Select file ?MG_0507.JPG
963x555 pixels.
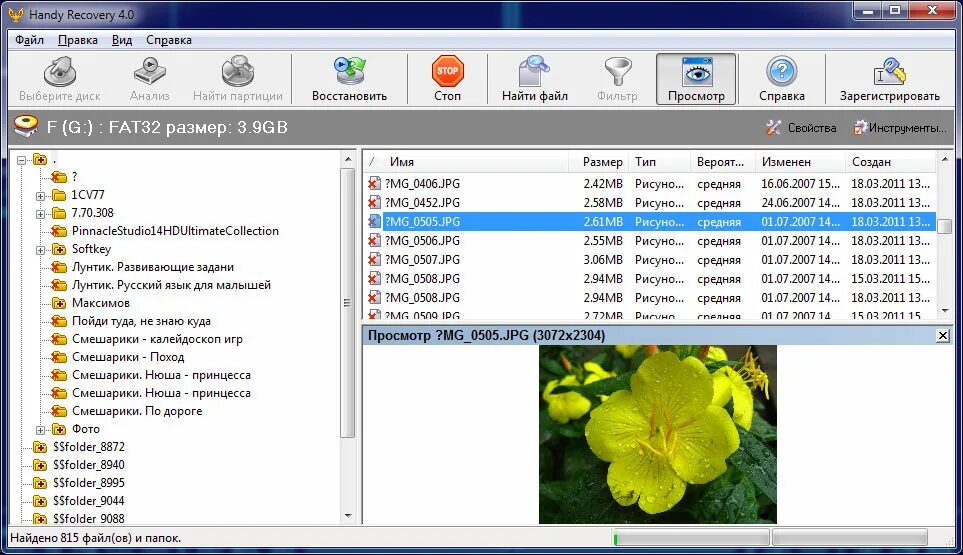tap(422, 260)
